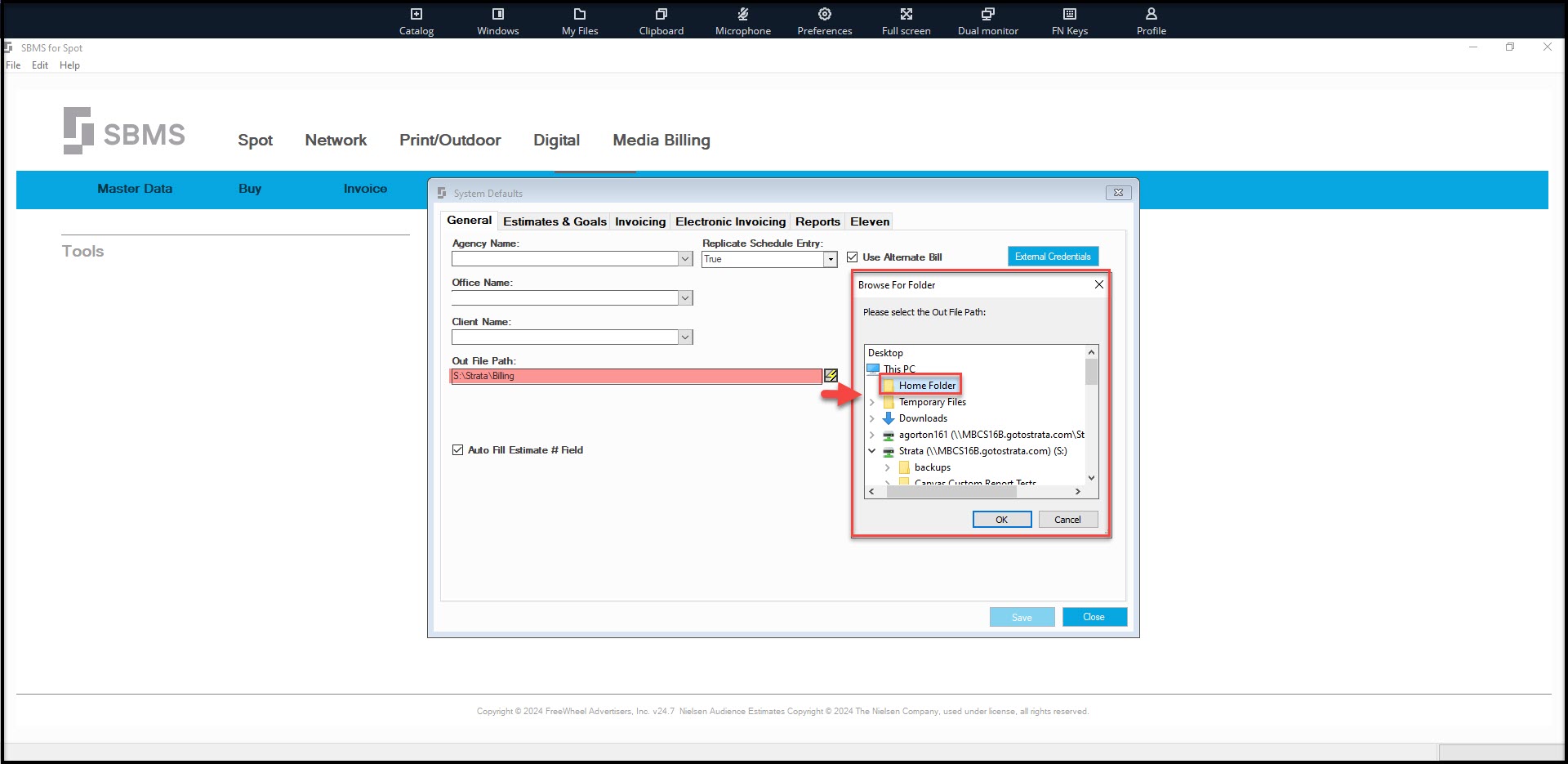This screenshot has width=1568, height=764.
Task: Open the Dual monitor icon
Action: [988, 14]
